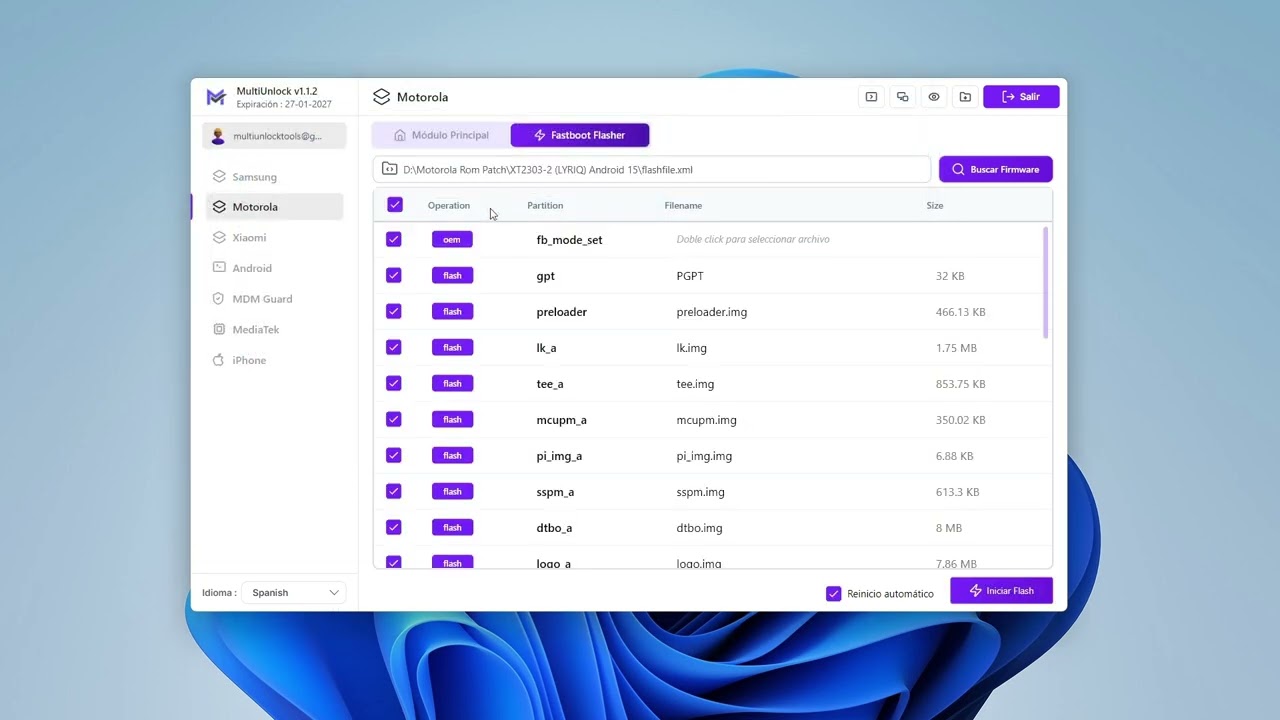Click the Operation column header
1280x720 pixels.
point(449,206)
